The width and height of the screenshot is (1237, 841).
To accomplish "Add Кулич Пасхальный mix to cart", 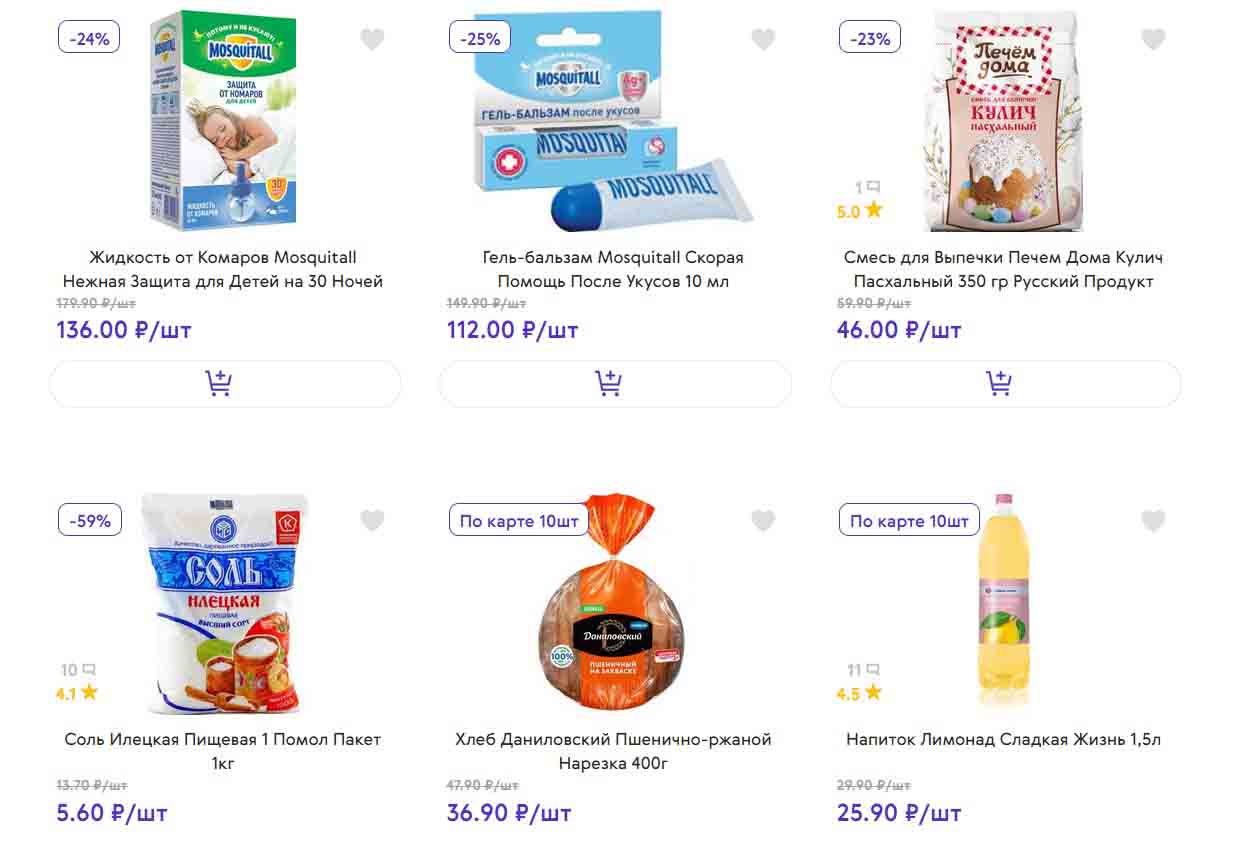I will point(1005,383).
